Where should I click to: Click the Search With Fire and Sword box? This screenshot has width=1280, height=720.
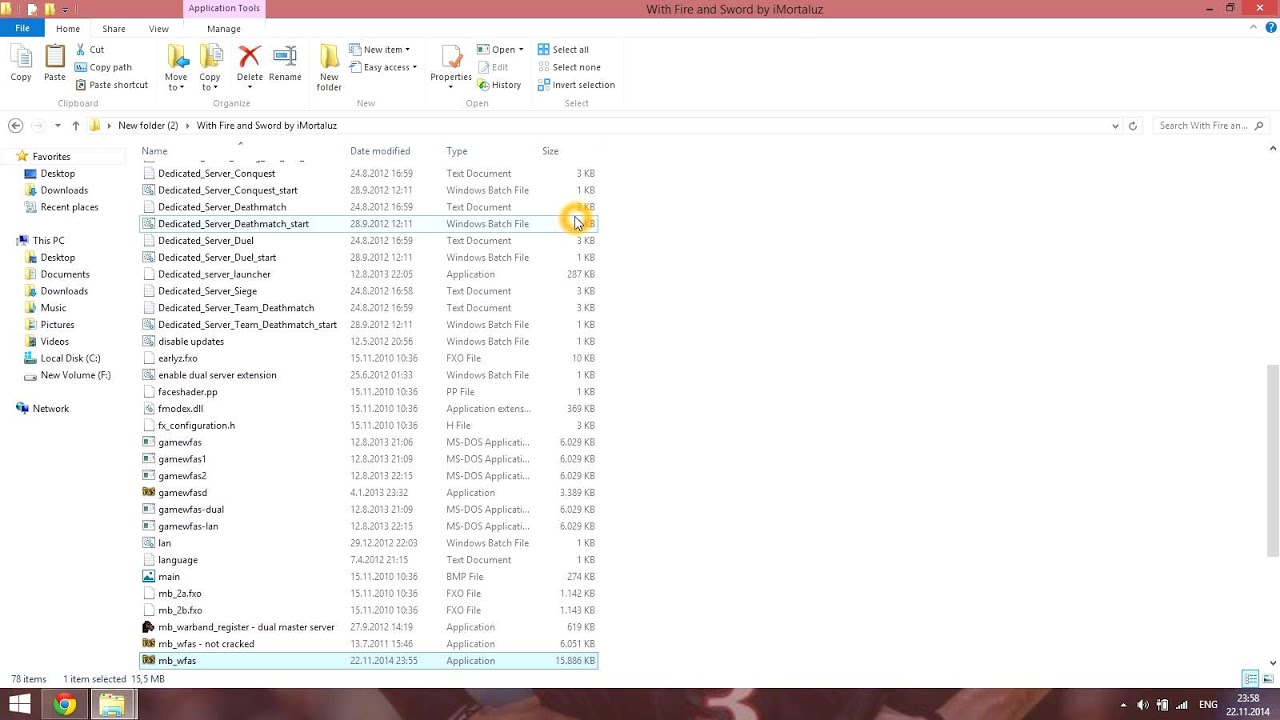tap(1210, 126)
